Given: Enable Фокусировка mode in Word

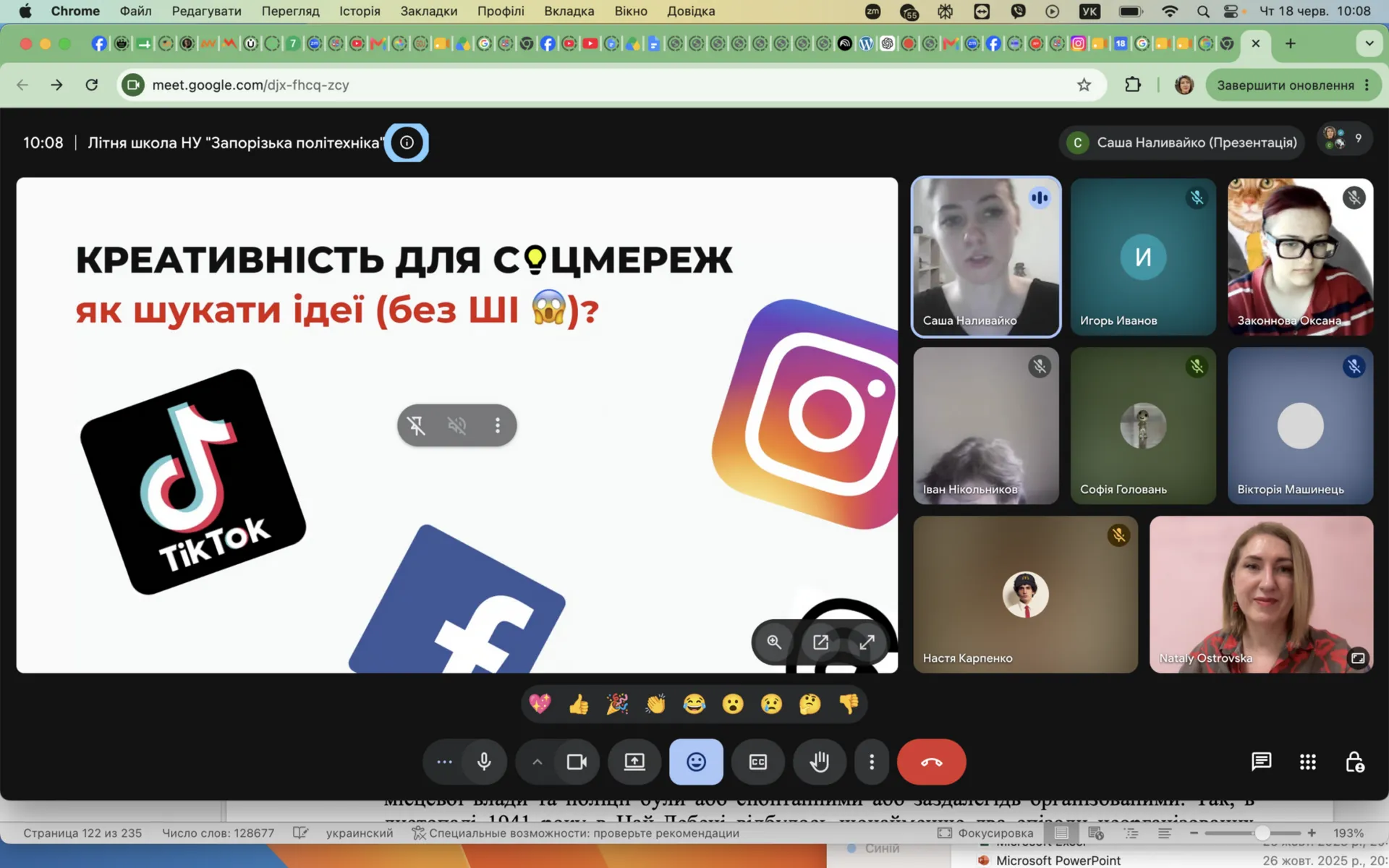Looking at the screenshot, I should coord(985,833).
